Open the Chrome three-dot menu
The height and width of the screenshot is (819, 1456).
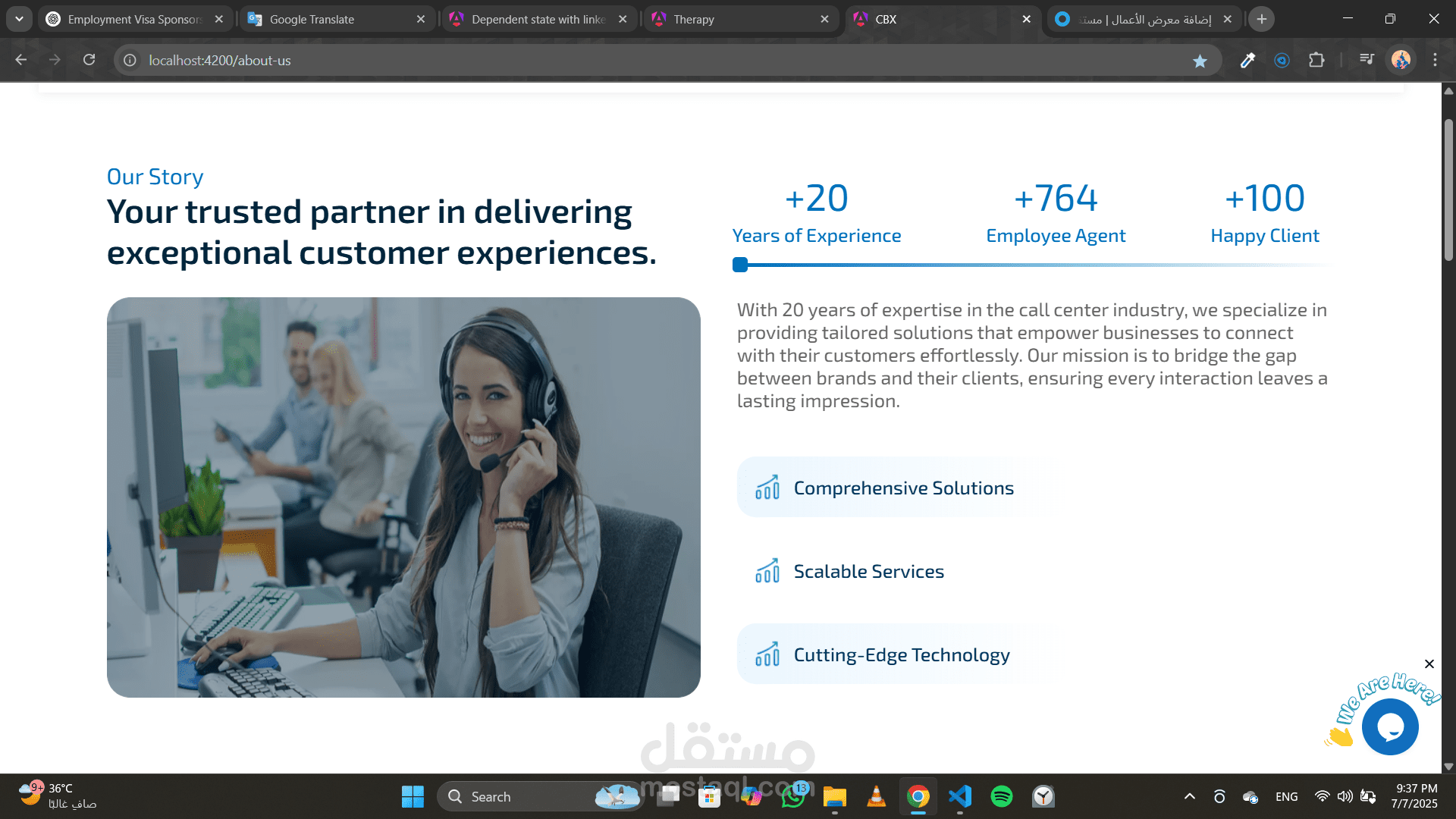1435,60
